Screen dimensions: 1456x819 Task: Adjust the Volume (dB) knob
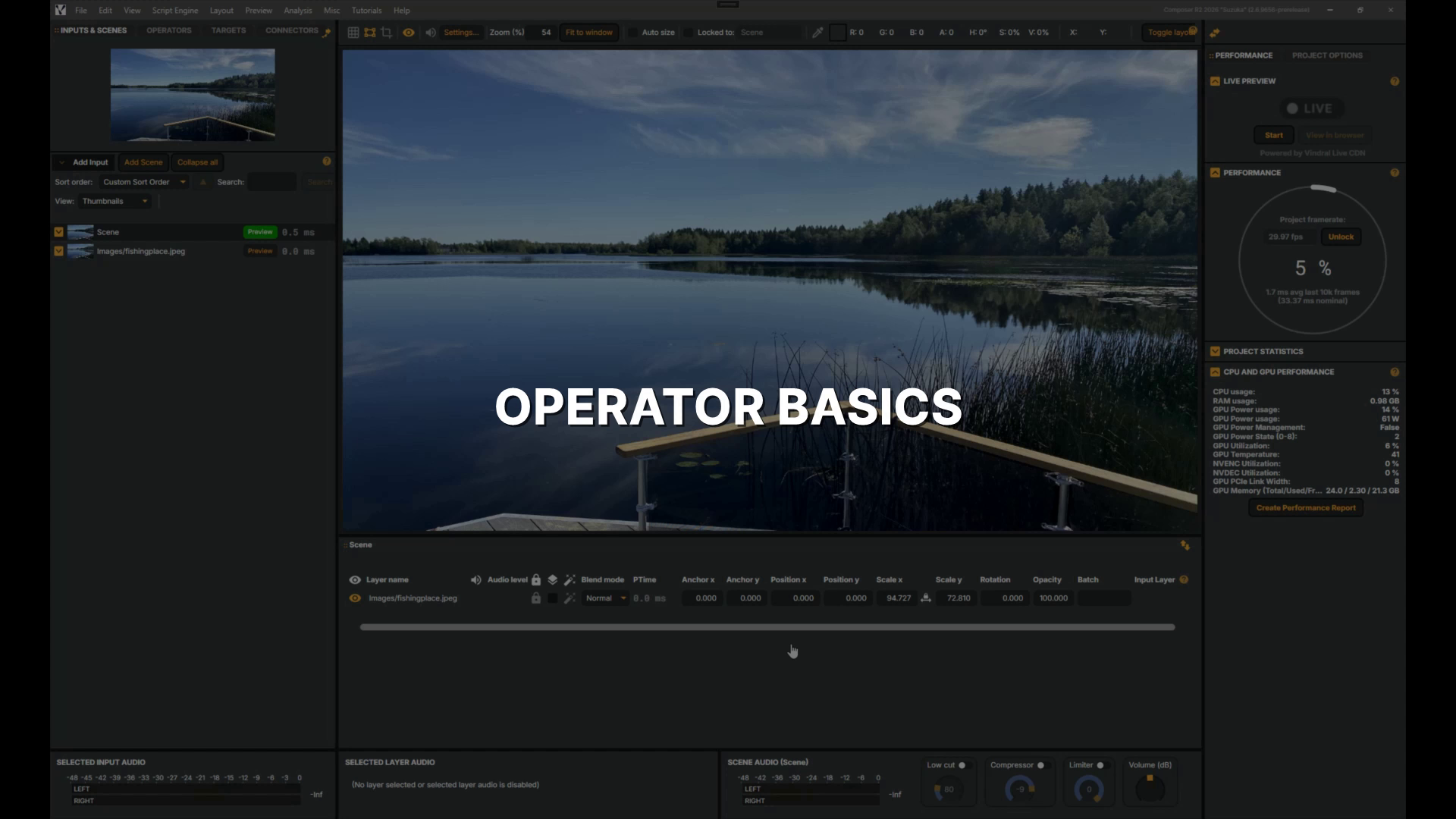tap(1150, 789)
